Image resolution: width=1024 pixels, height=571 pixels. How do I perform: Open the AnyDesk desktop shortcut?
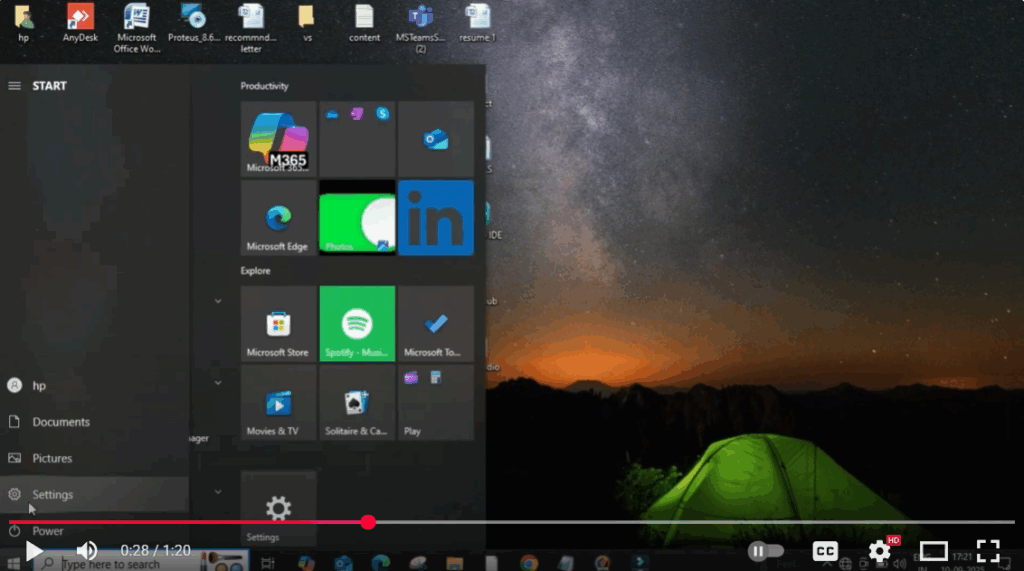(80, 24)
